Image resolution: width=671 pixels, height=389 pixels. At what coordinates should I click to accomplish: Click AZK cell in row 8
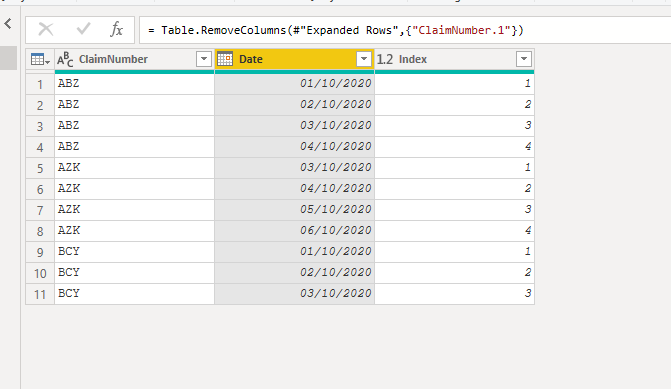134,231
